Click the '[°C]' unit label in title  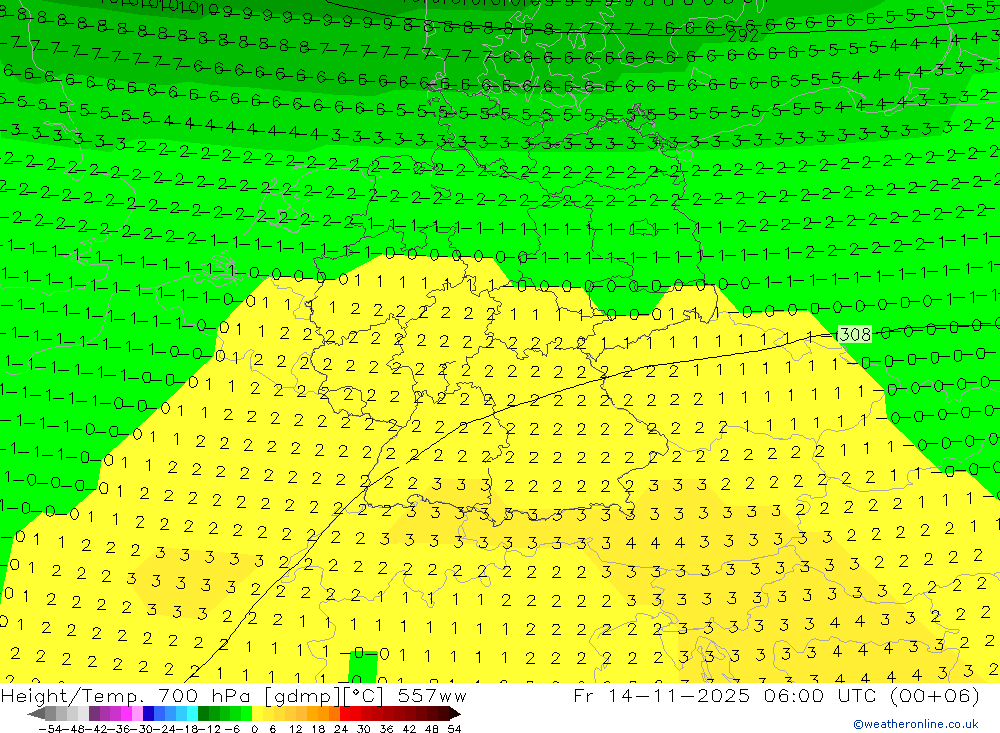(x=364, y=697)
